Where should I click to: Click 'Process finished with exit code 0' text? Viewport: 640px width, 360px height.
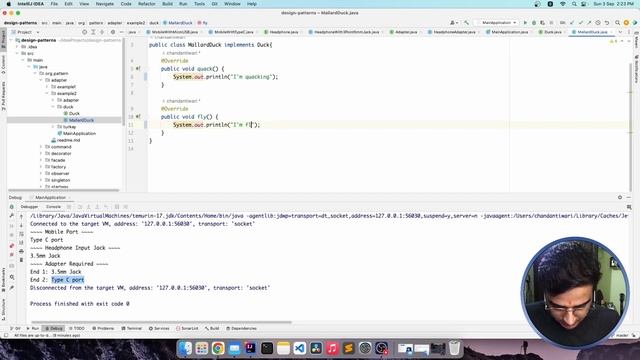point(80,304)
